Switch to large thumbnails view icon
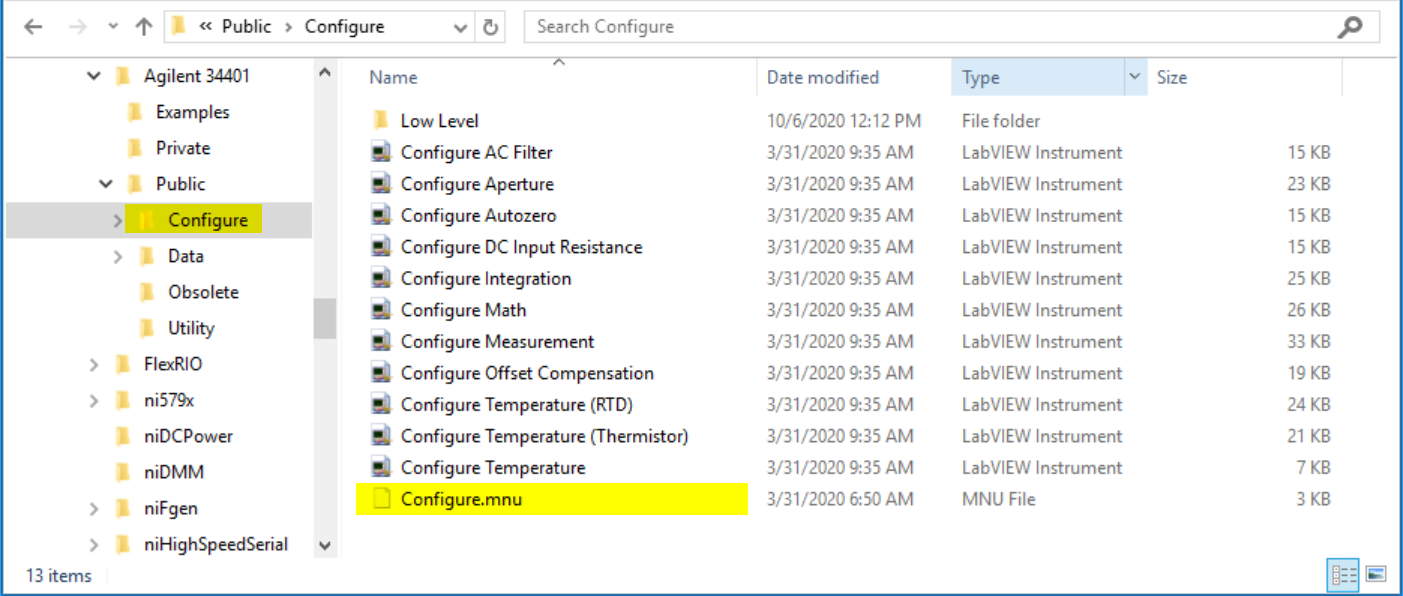This screenshot has height=596, width=1403. coord(1376,575)
